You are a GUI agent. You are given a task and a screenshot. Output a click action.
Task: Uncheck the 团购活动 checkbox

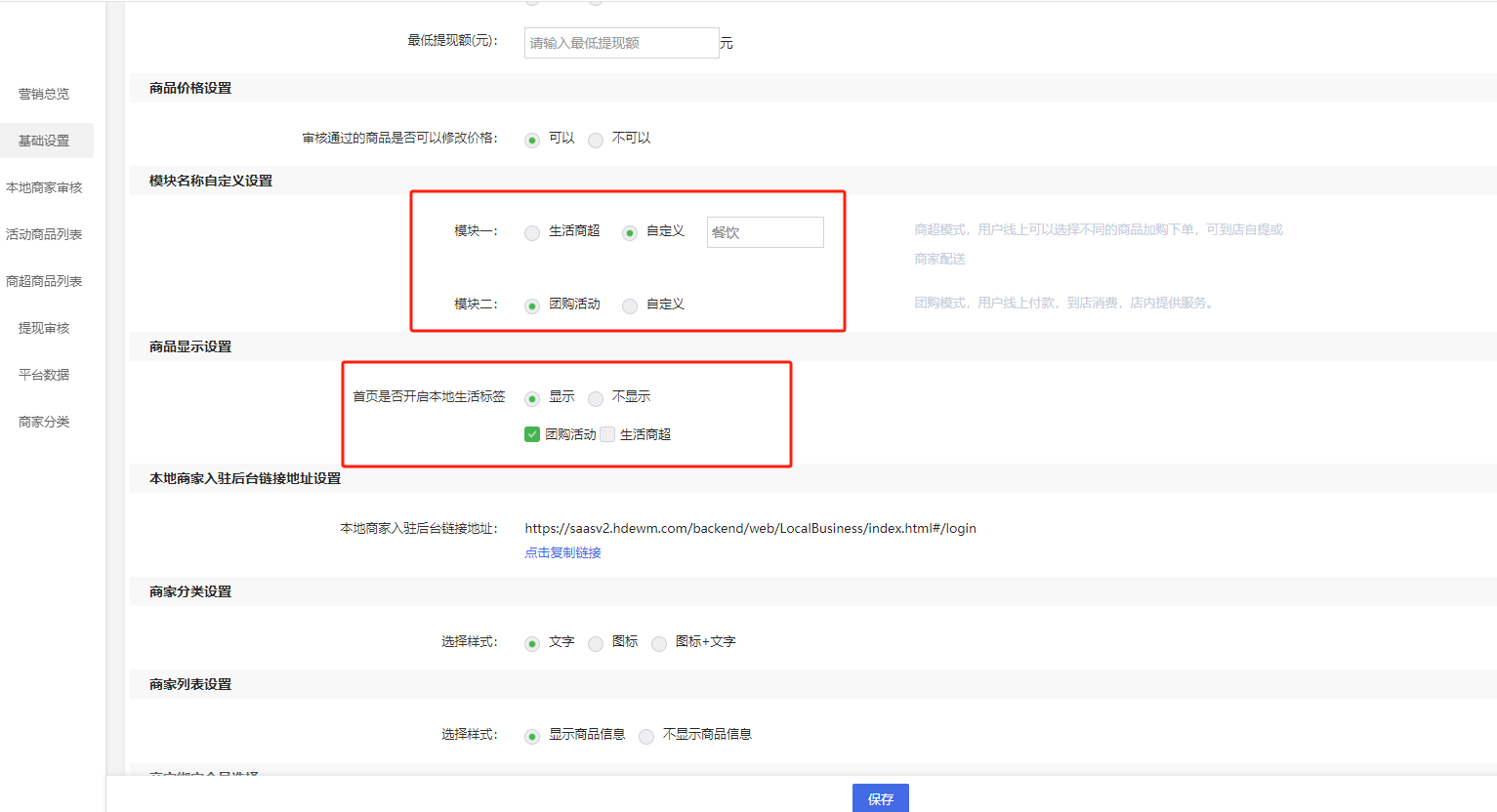[x=532, y=434]
